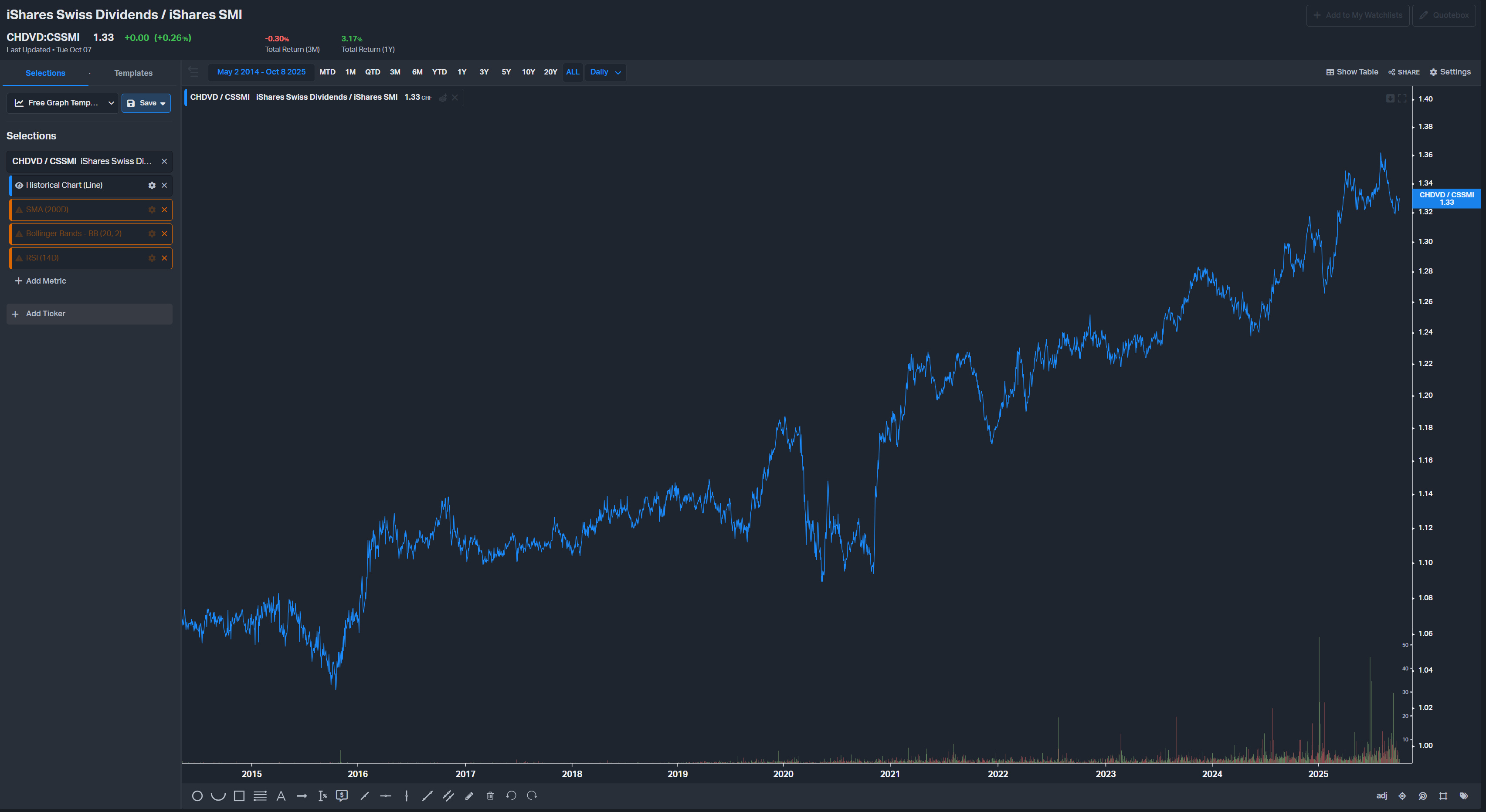This screenshot has height=812, width=1486.
Task: Toggle the crosshair target icon
Action: click(1402, 796)
